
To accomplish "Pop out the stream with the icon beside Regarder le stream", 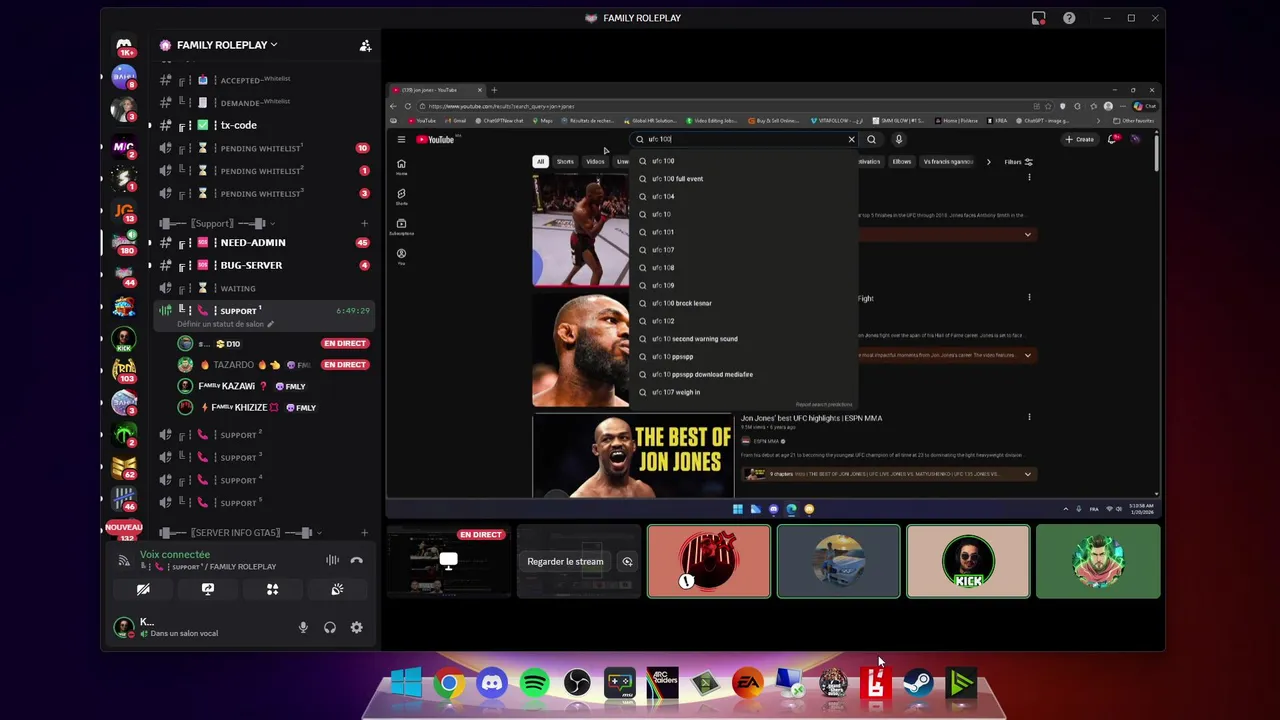I will [627, 561].
